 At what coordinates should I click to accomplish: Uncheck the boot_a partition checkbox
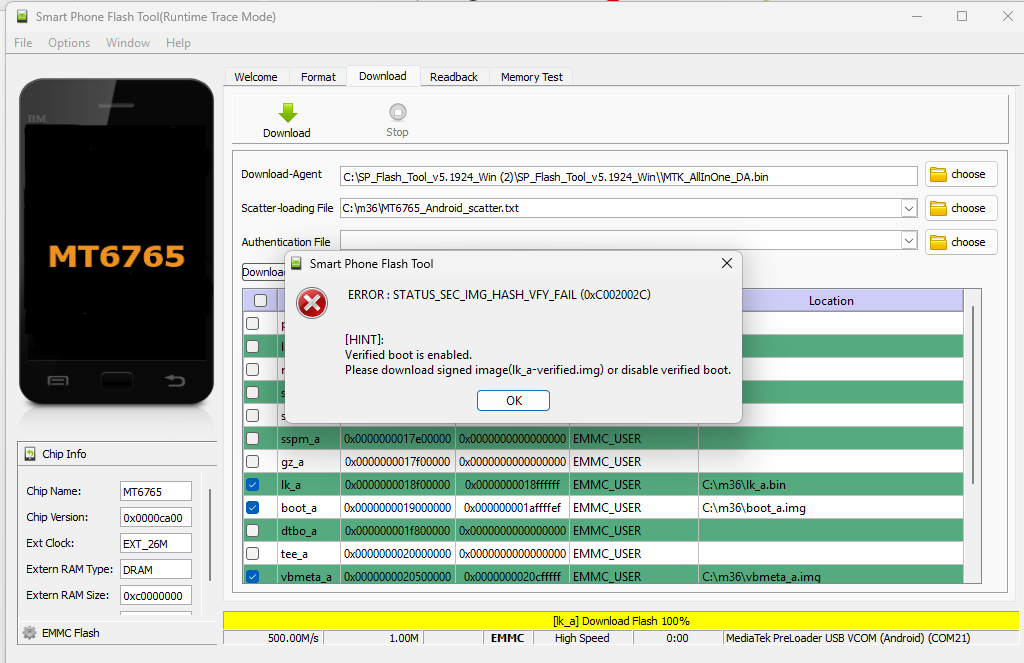pos(253,508)
